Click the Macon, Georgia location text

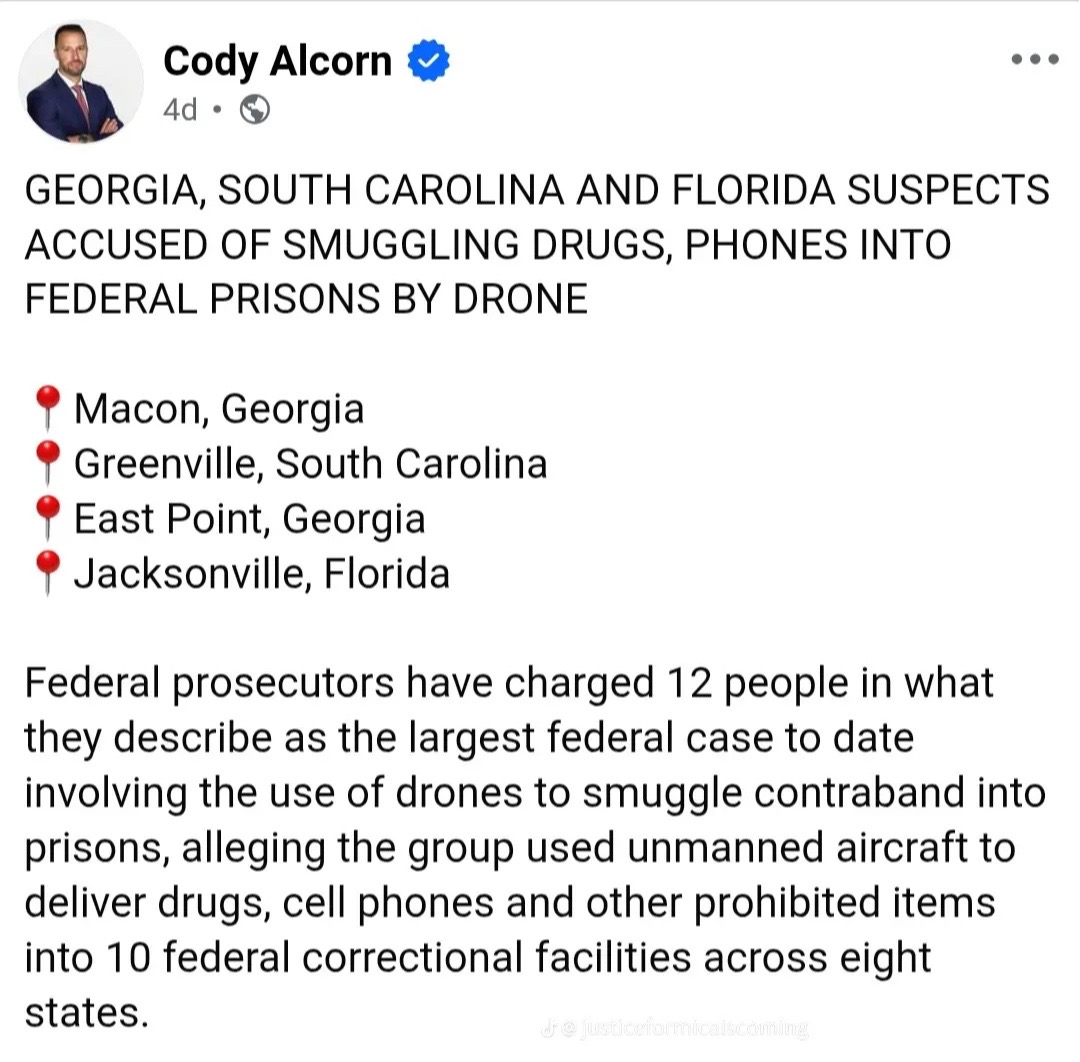pos(219,410)
